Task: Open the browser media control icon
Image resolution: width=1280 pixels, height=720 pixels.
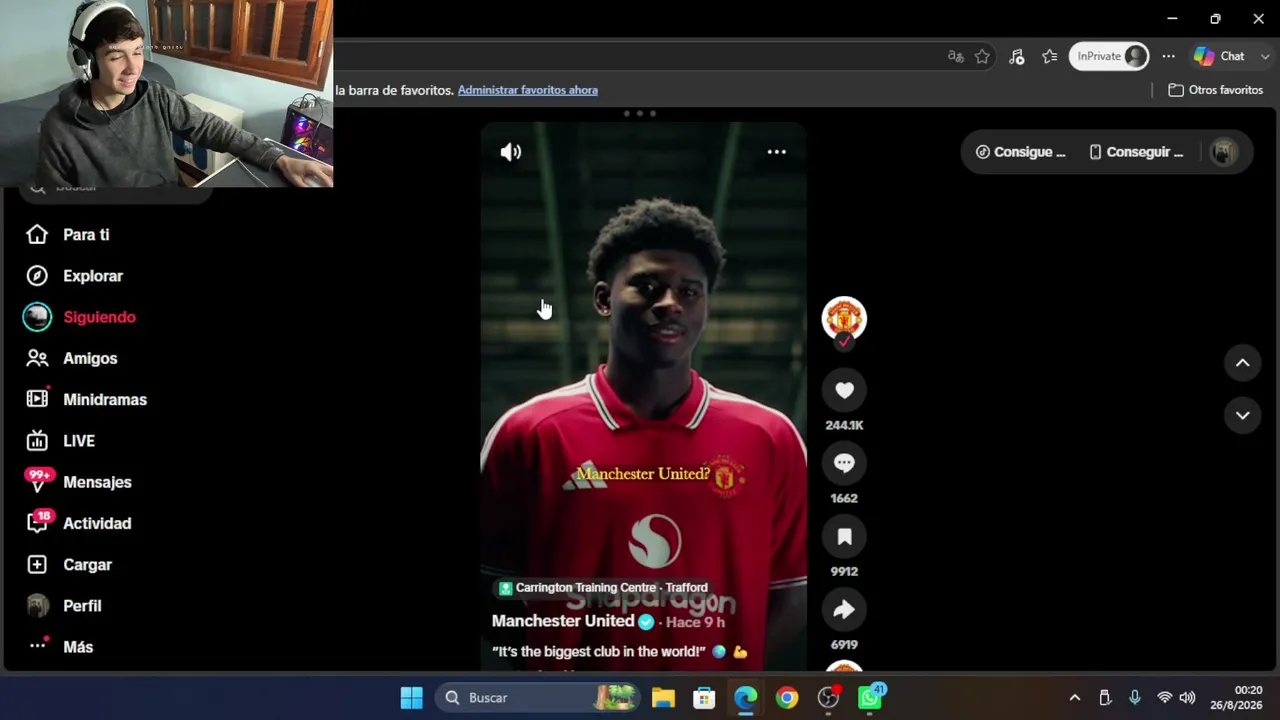Action: 1016,57
